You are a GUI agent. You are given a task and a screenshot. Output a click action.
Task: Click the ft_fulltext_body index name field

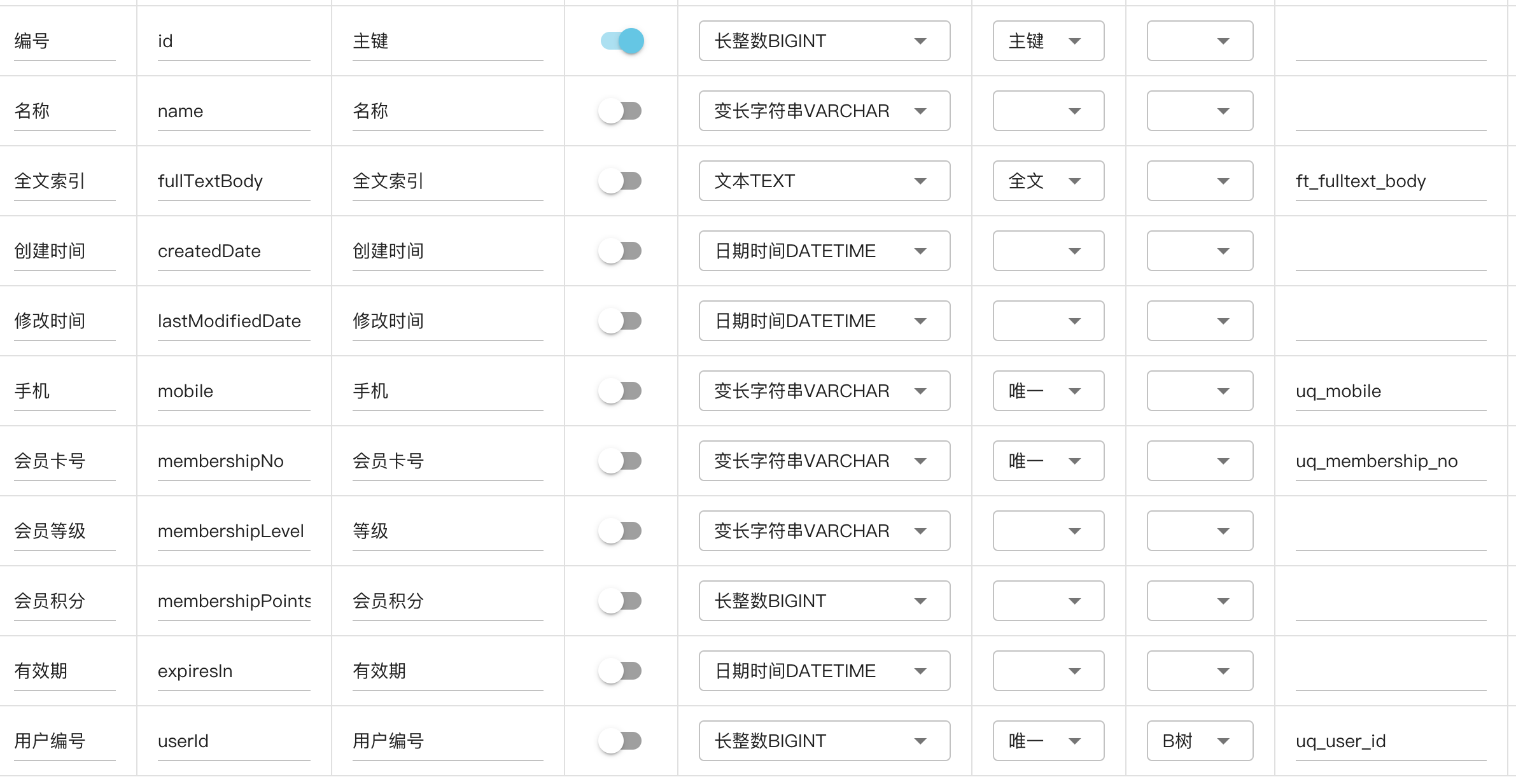click(1390, 181)
